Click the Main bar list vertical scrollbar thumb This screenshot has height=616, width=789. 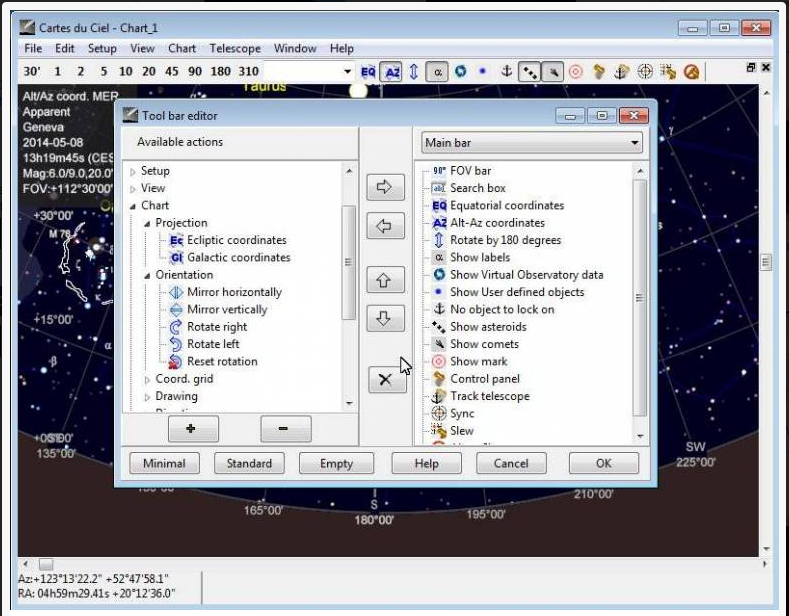[640, 298]
